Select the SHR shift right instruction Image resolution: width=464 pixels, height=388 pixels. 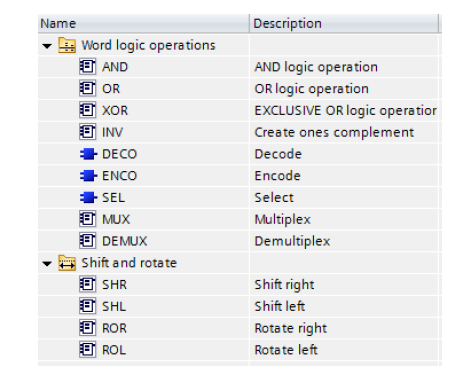(x=114, y=285)
